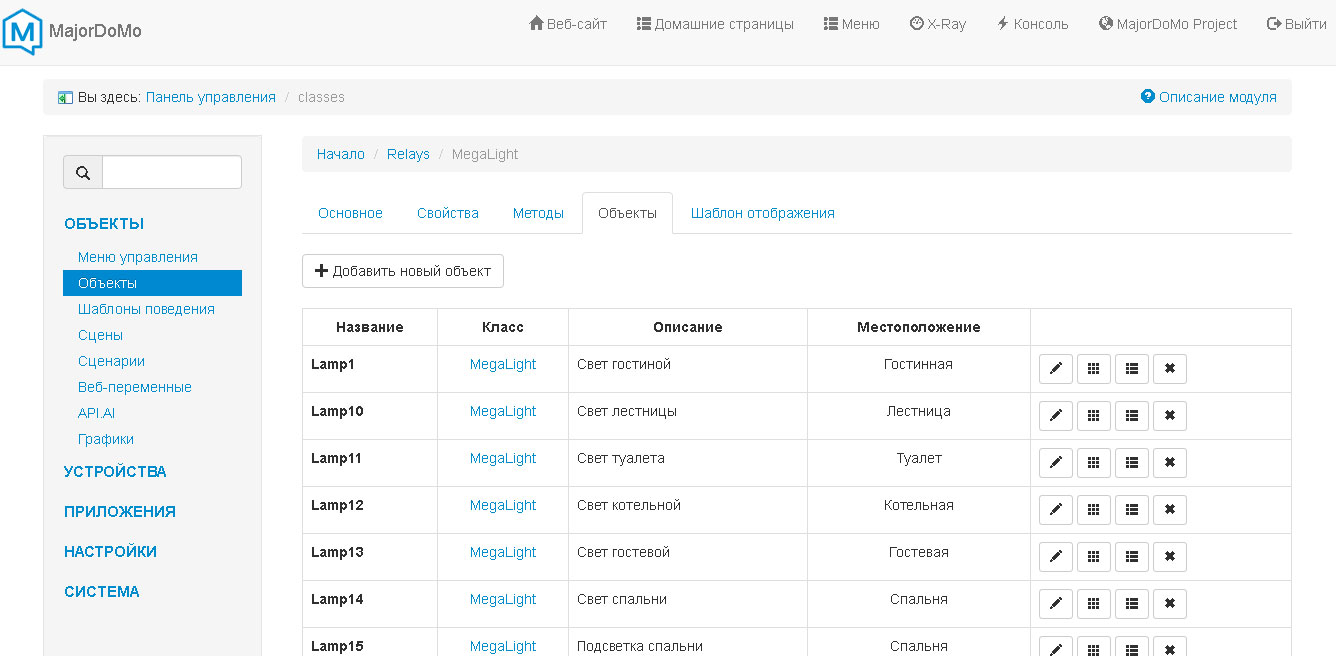Expand the НАСТРОЙКИ sidebar section
Viewport: 1336px width, 656px height.
click(x=110, y=552)
